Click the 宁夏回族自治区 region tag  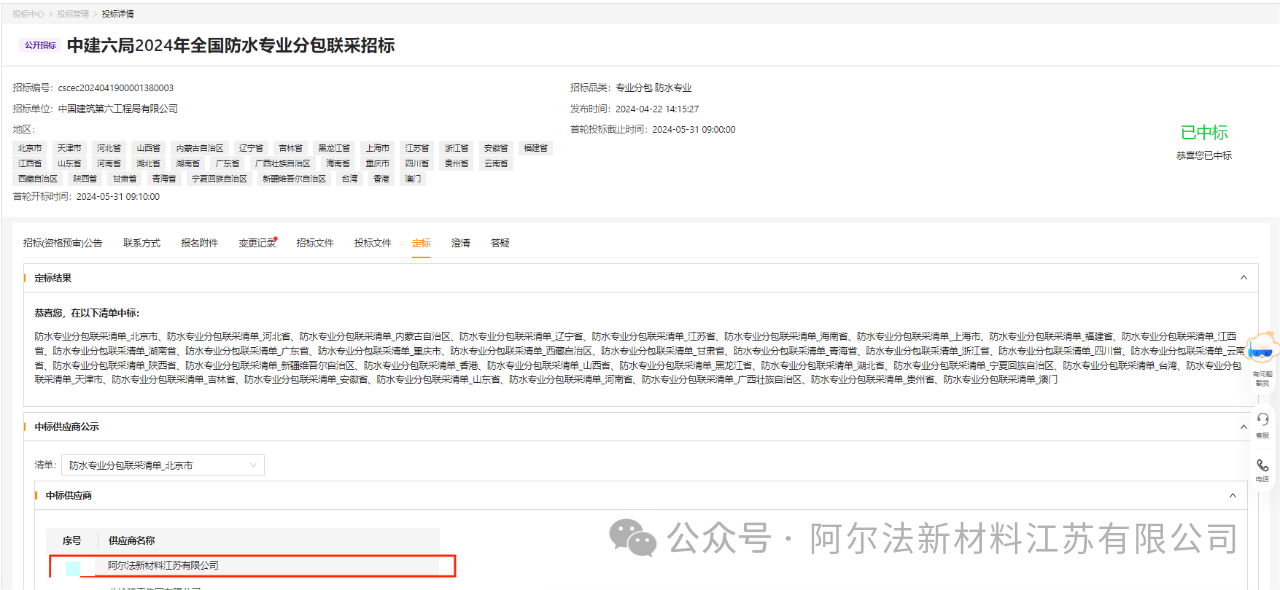point(219,178)
